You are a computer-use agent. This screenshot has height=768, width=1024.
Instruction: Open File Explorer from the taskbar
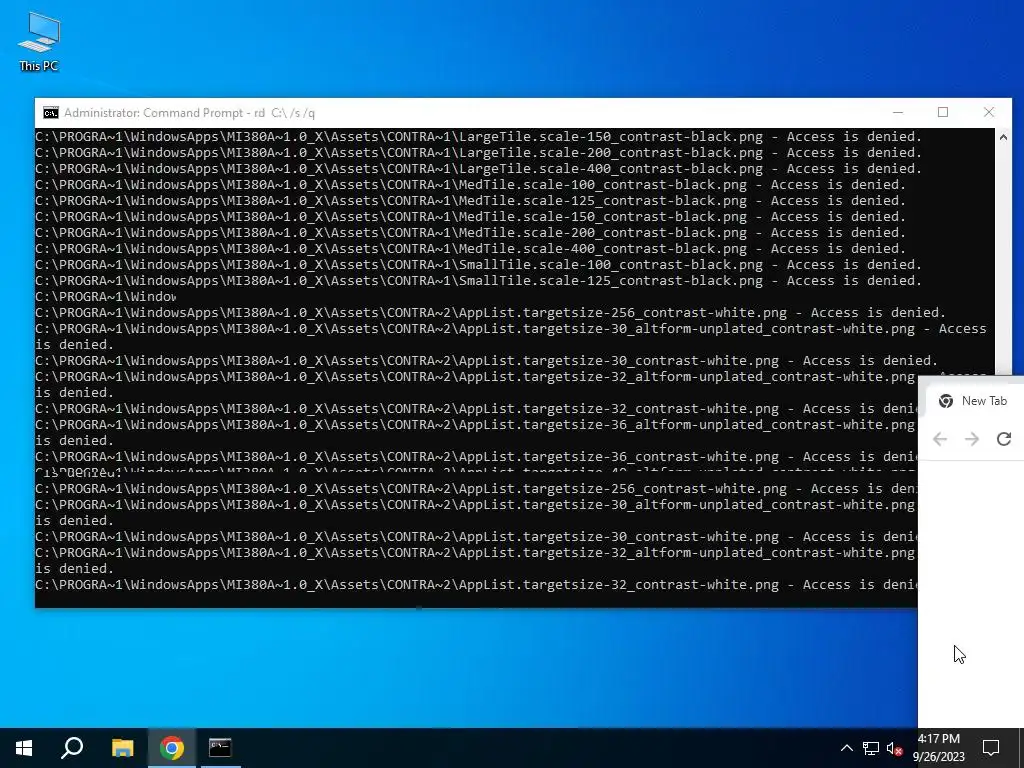122,748
